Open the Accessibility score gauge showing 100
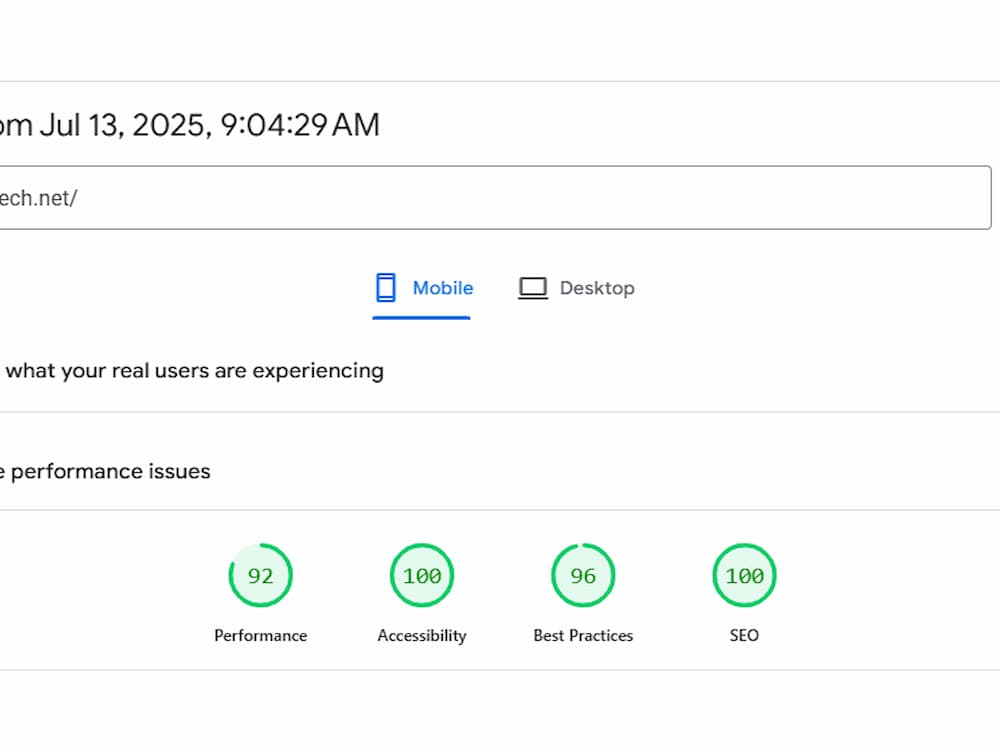The width and height of the screenshot is (1000, 750). [x=422, y=575]
